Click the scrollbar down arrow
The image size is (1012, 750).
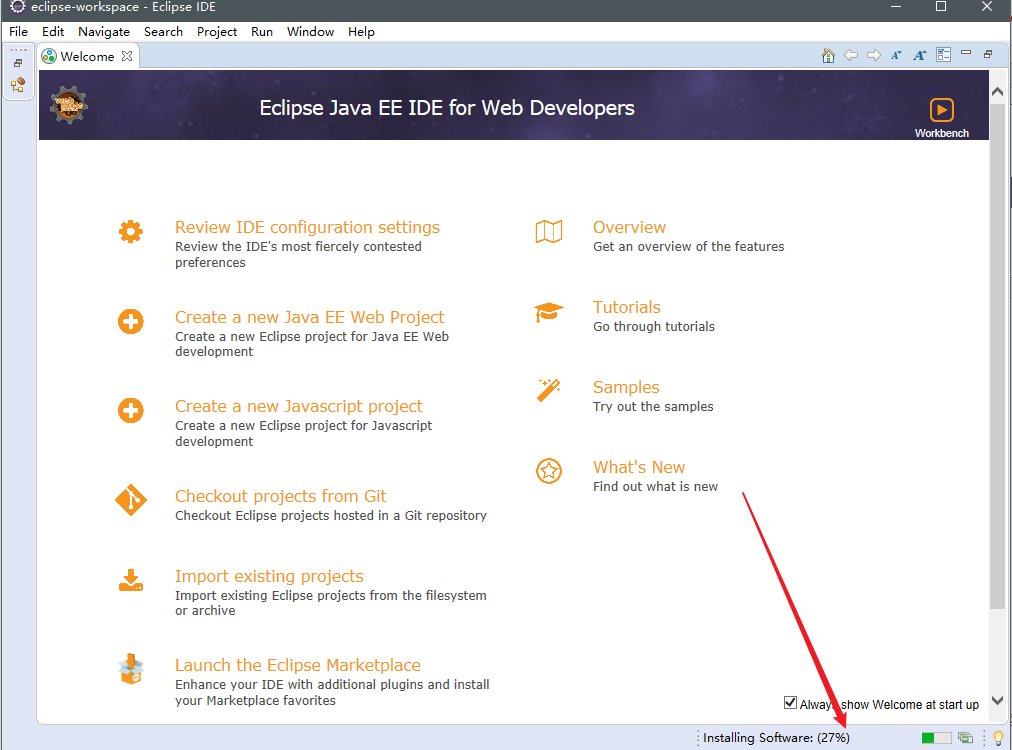(997, 700)
